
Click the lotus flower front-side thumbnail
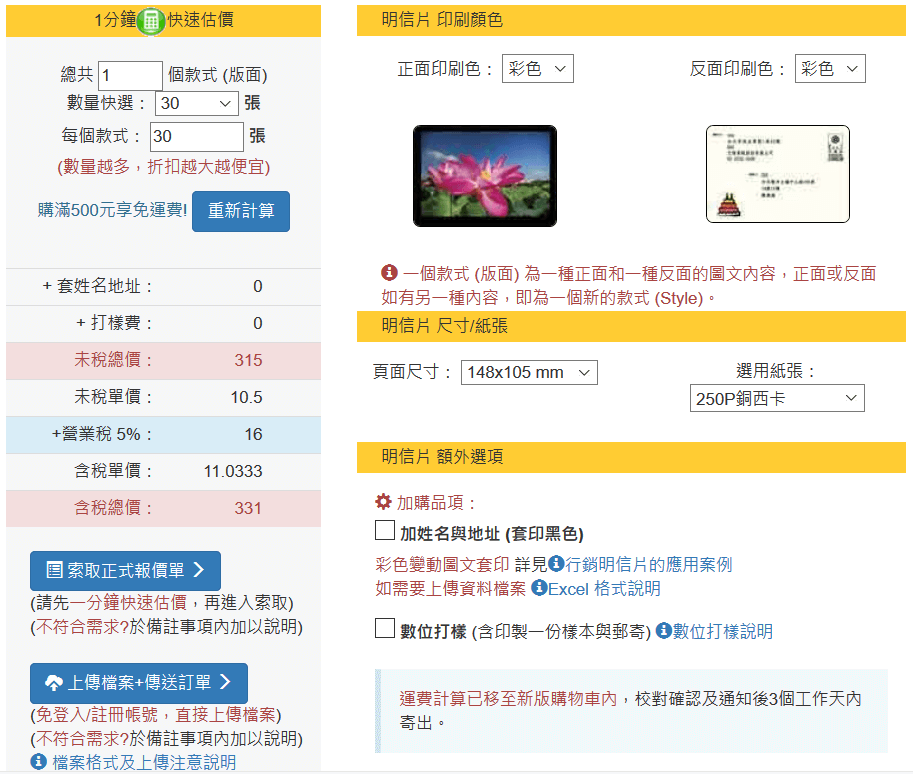[485, 176]
